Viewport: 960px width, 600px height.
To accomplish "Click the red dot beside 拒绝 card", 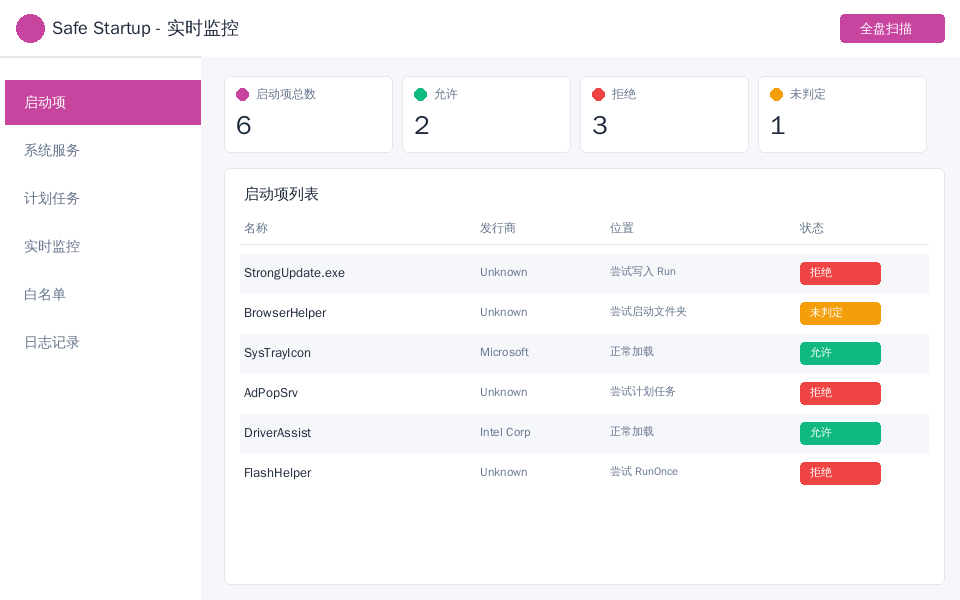I will click(x=599, y=94).
